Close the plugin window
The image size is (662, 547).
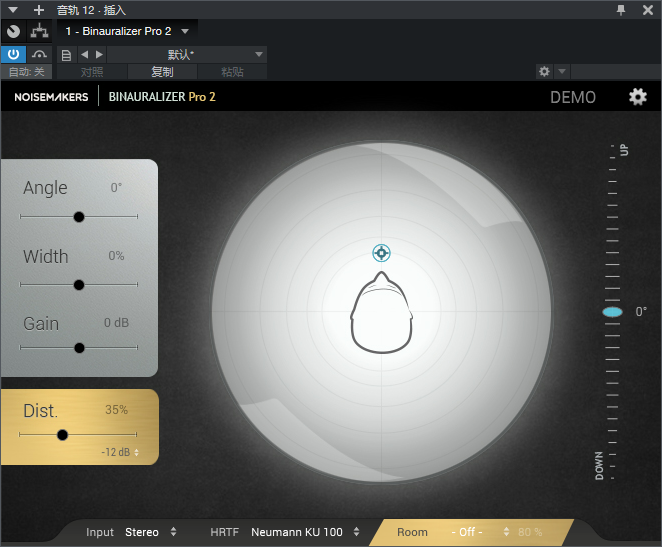(648, 10)
